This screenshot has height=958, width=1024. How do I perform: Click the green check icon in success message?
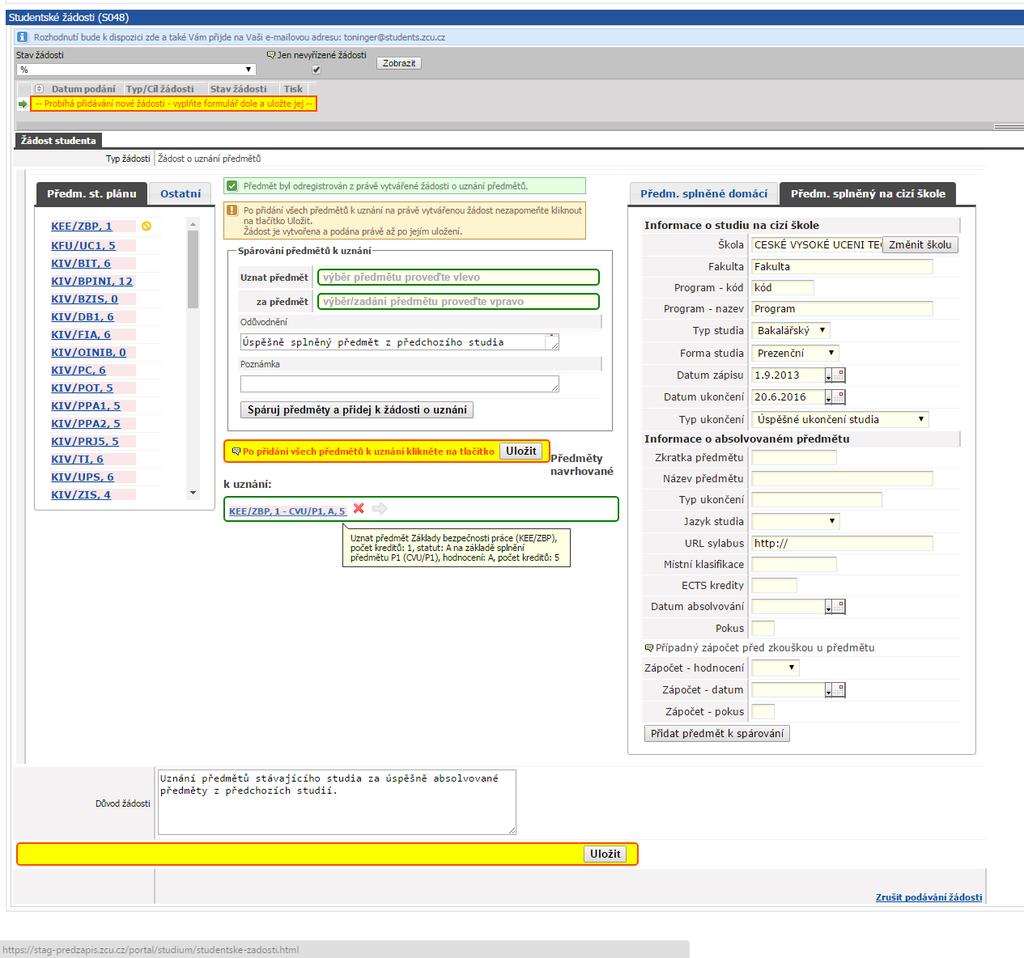(x=232, y=186)
